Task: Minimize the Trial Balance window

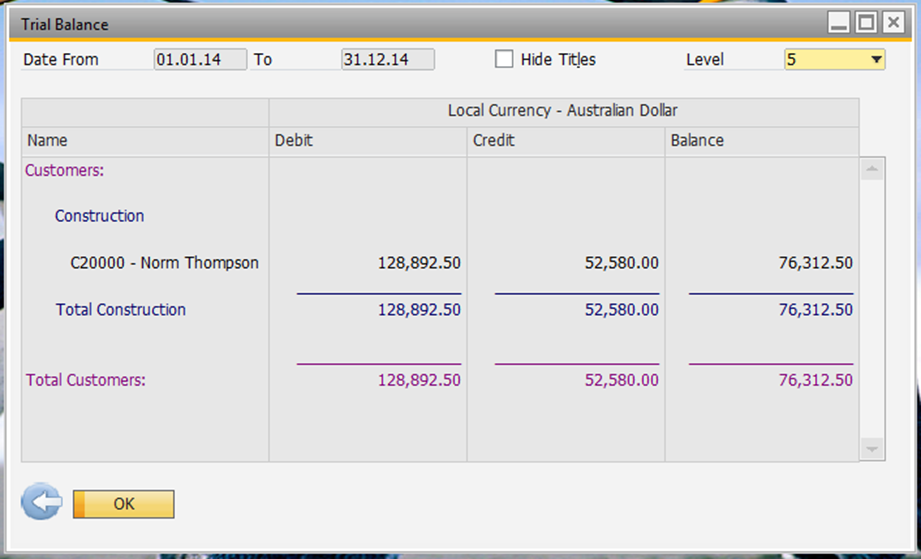Action: (839, 22)
